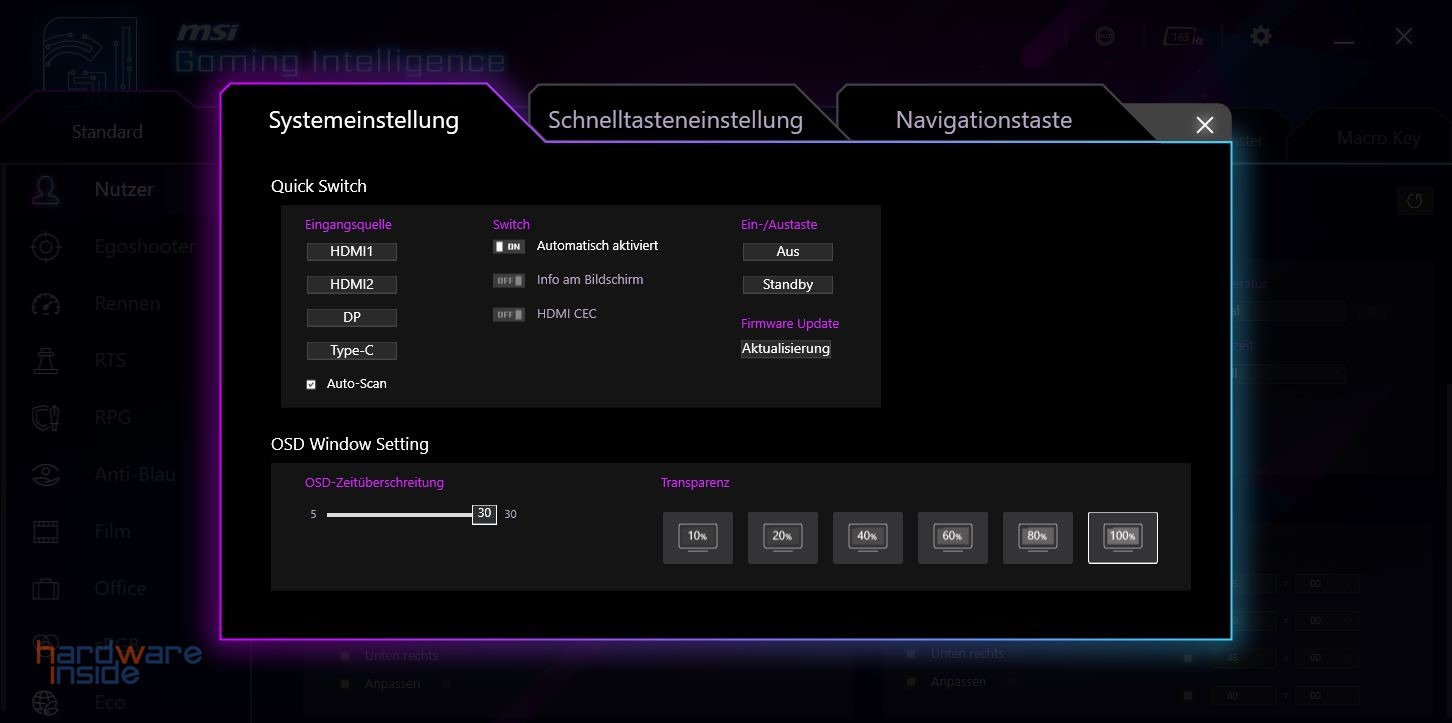Open the Navigationstaste tab
Viewport: 1452px width, 723px height.
tap(983, 120)
